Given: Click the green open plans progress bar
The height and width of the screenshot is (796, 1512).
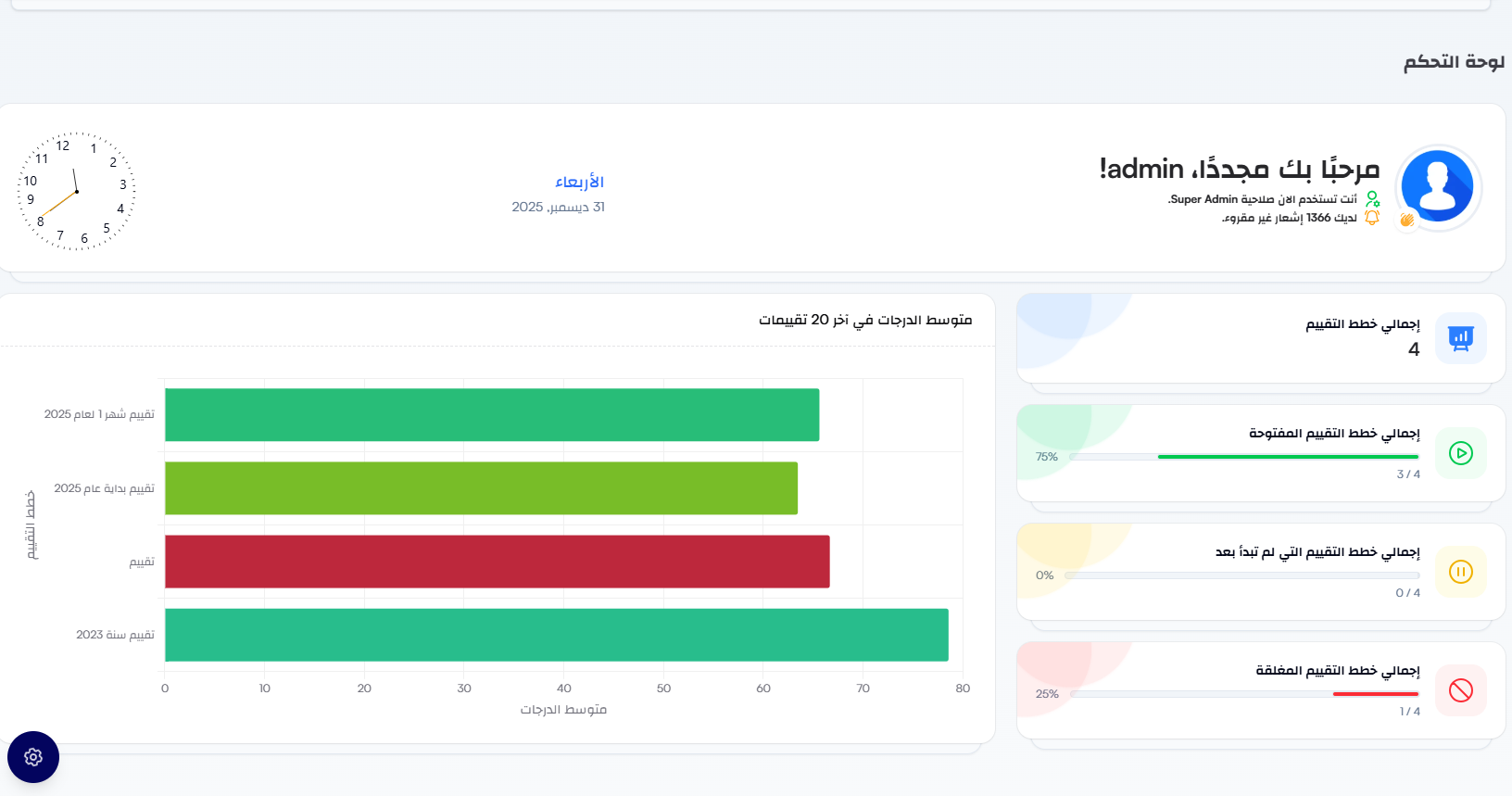Looking at the screenshot, I should [x=1288, y=457].
